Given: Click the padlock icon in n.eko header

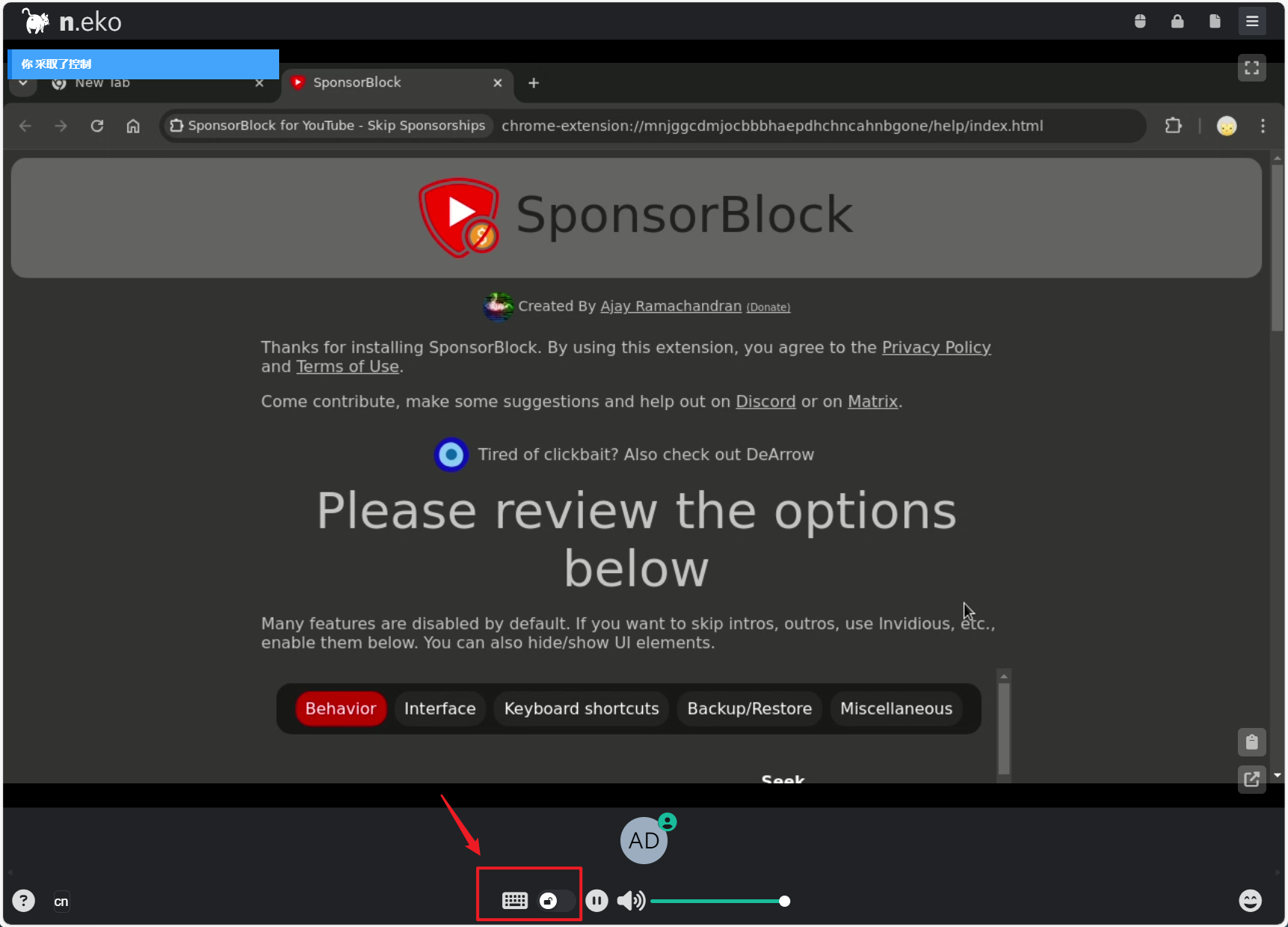Looking at the screenshot, I should click(1177, 21).
